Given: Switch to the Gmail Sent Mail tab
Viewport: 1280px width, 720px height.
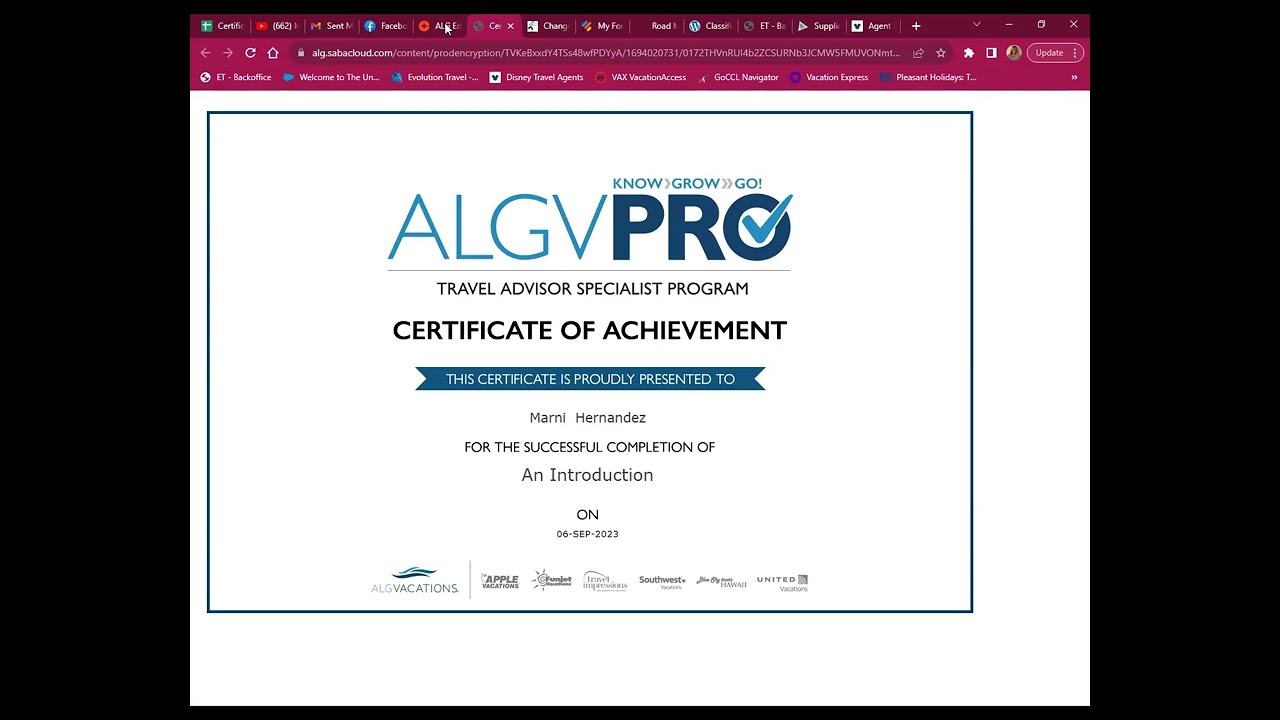Looking at the screenshot, I should click(x=331, y=26).
